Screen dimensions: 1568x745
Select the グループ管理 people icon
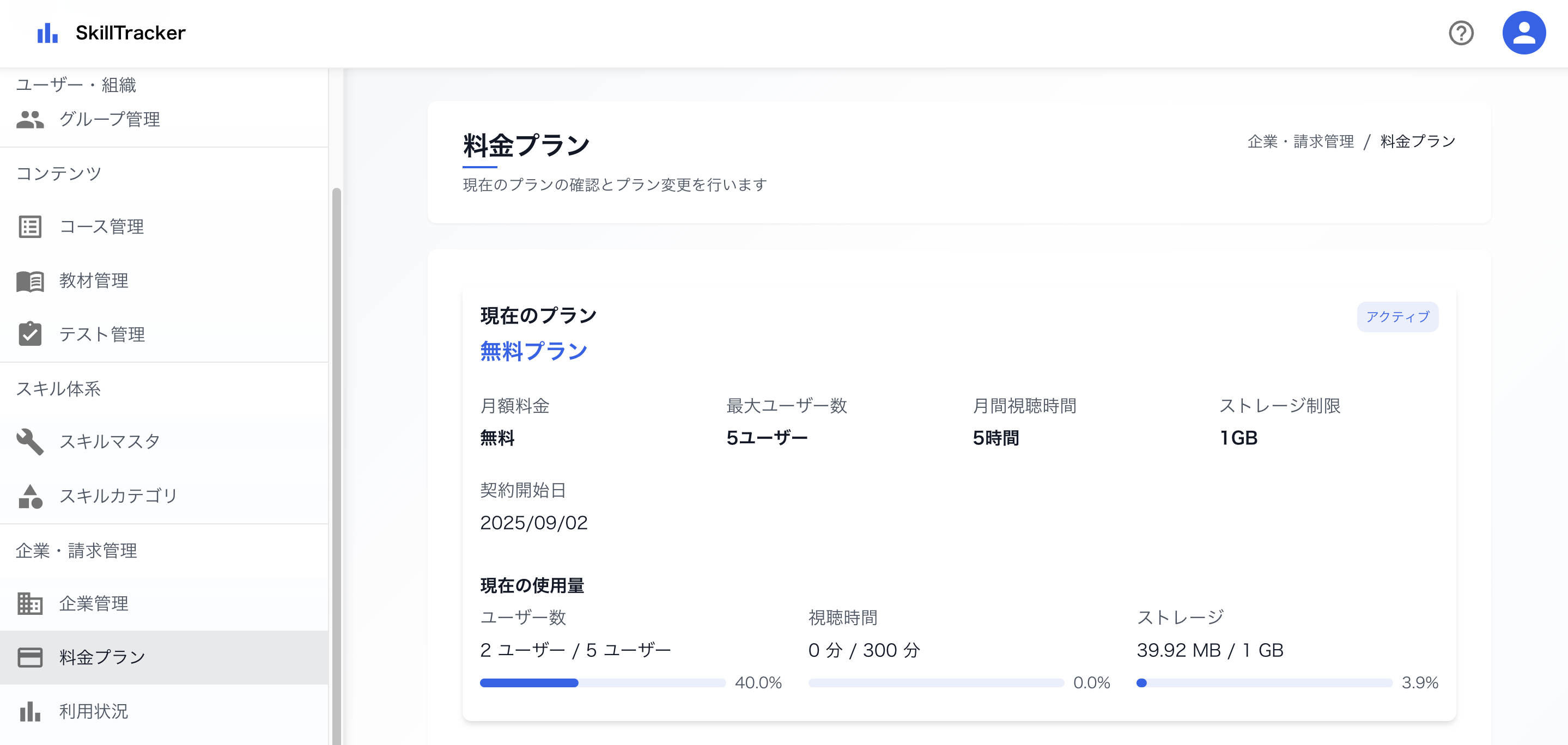coord(30,119)
